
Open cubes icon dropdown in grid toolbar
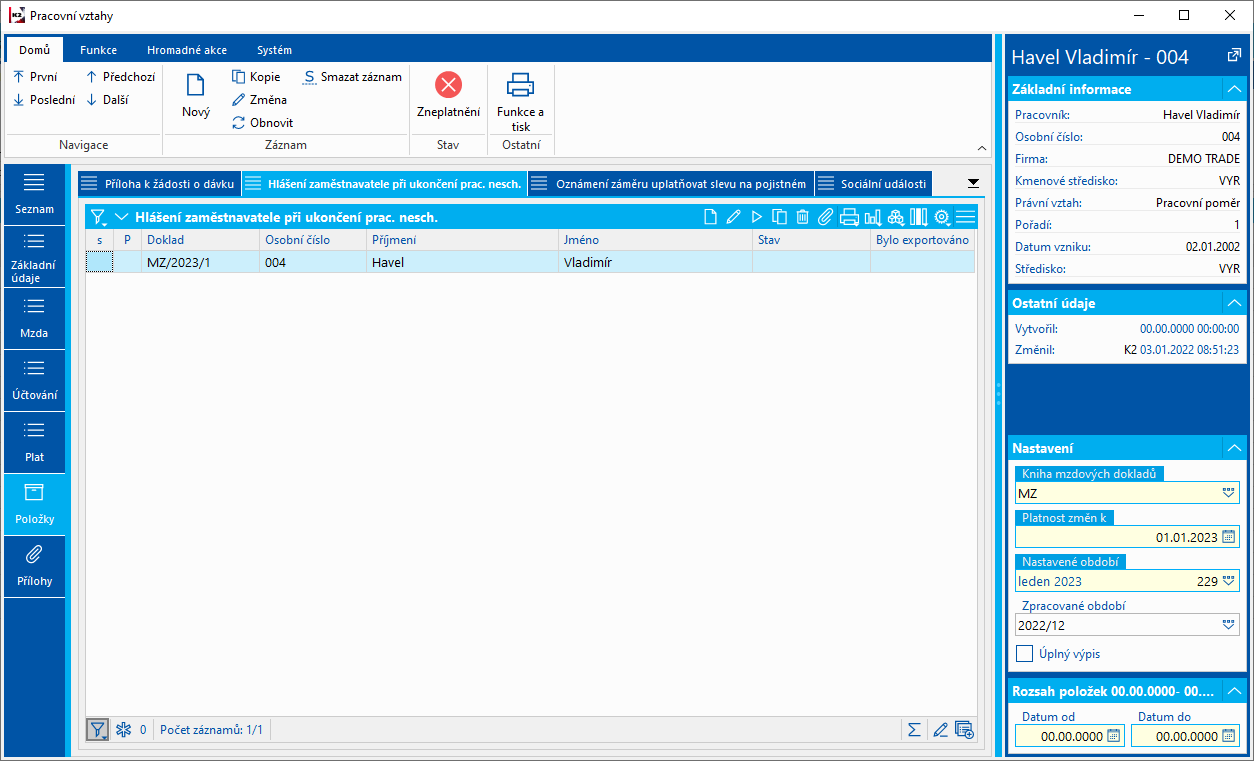895,217
